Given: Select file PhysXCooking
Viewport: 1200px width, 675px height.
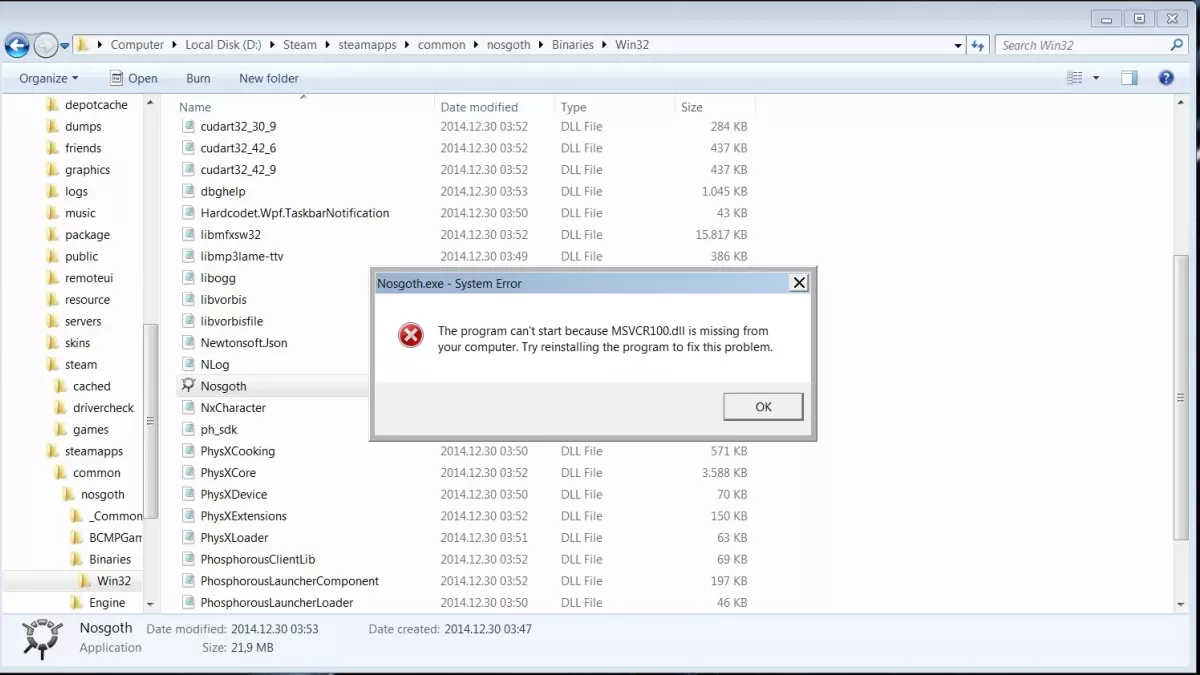Looking at the screenshot, I should (237, 451).
